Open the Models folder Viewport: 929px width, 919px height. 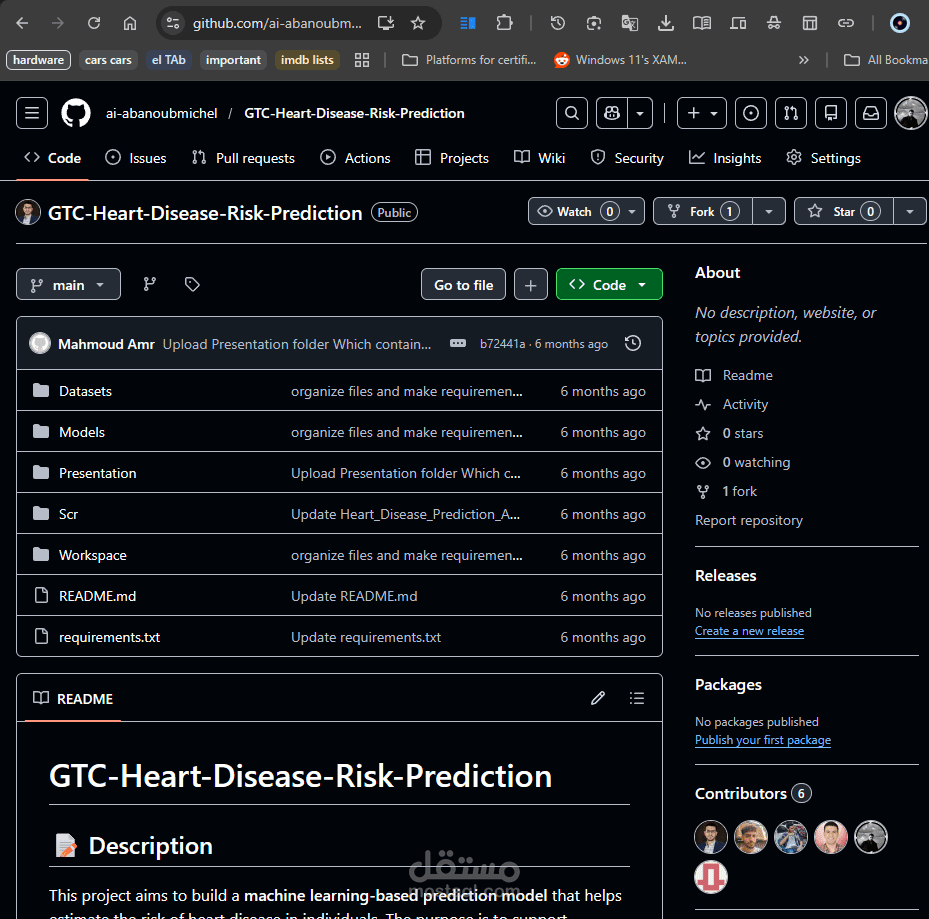82,432
